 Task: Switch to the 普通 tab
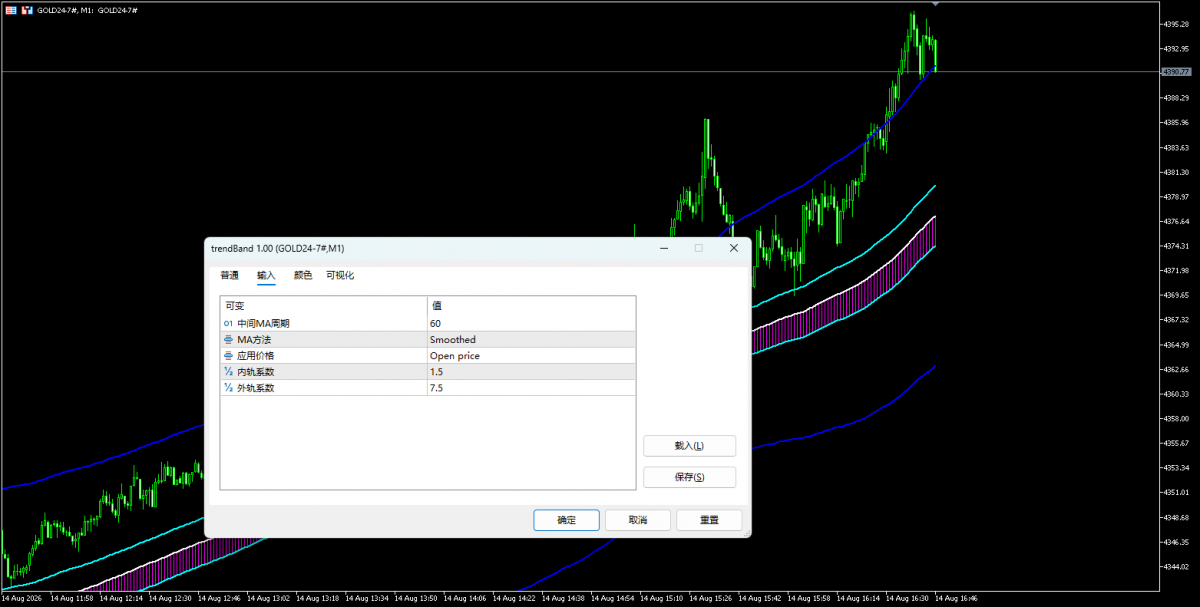tap(230, 275)
